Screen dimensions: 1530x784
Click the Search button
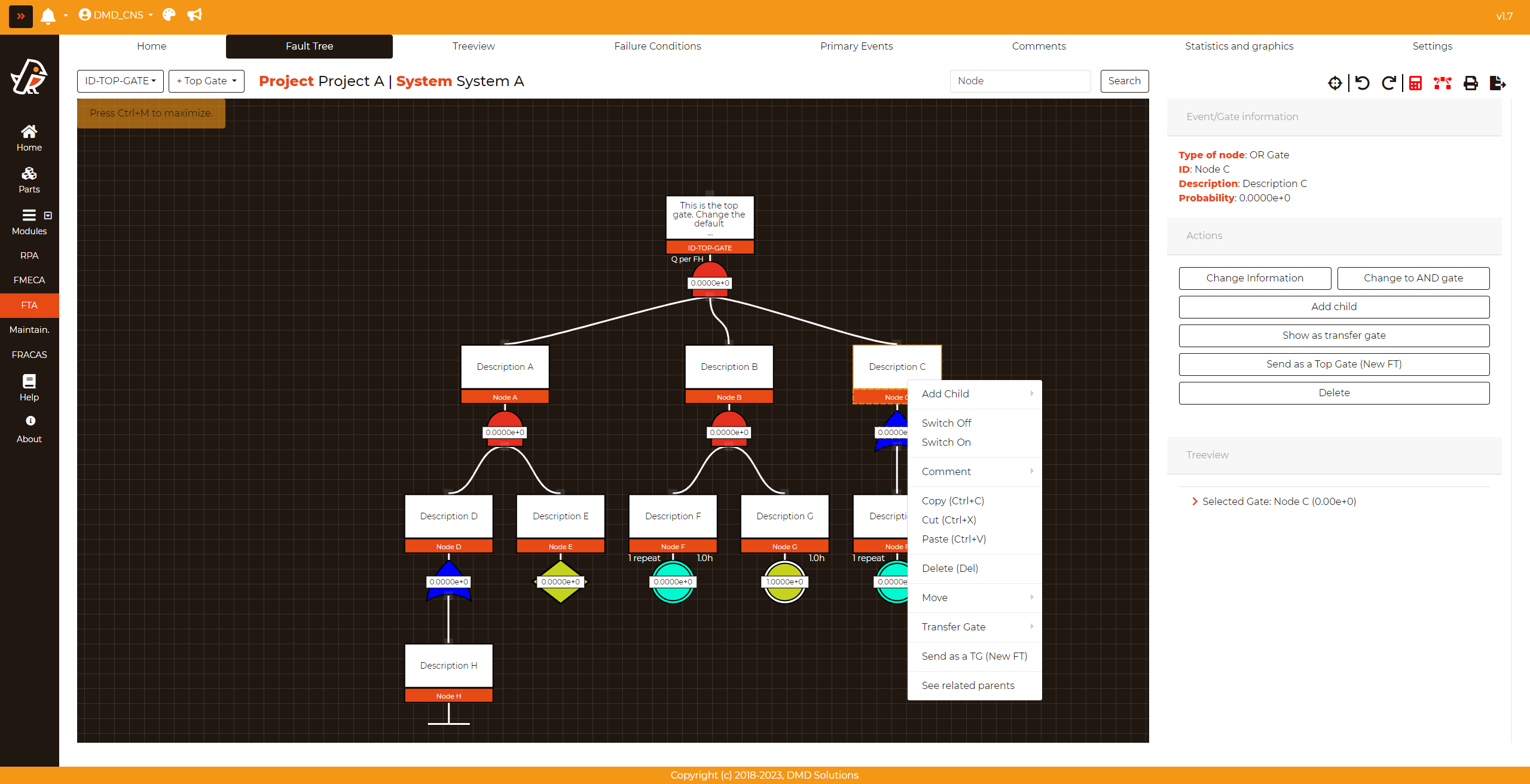click(x=1124, y=81)
